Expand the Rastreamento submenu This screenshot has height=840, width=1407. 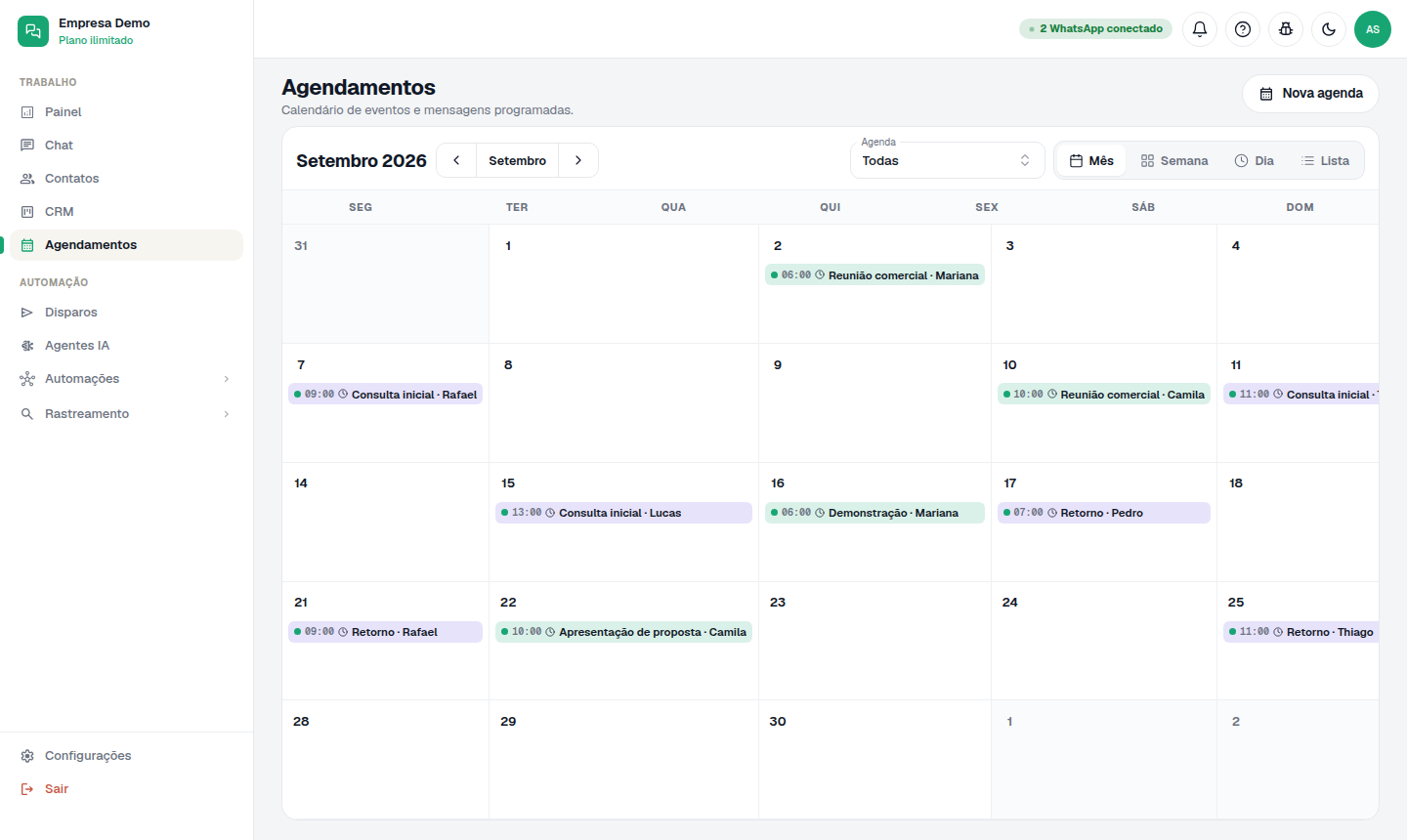[127, 414]
